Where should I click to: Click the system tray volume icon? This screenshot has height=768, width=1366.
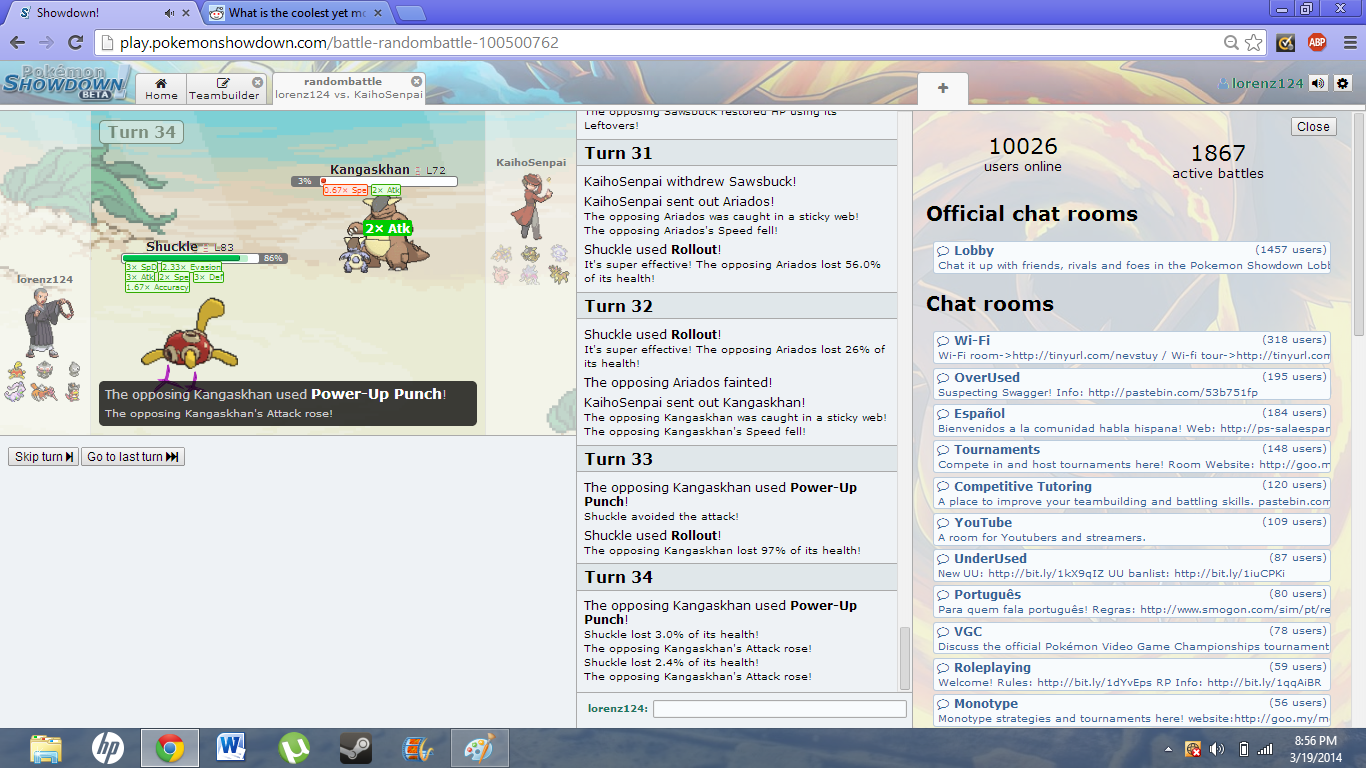tap(1217, 748)
